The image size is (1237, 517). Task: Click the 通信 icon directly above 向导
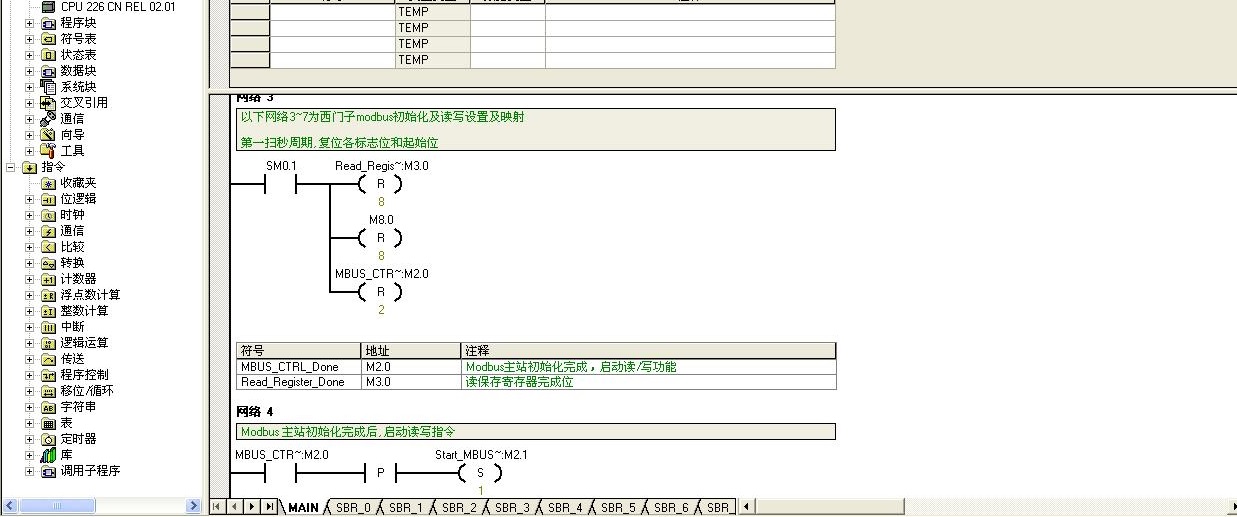48,118
